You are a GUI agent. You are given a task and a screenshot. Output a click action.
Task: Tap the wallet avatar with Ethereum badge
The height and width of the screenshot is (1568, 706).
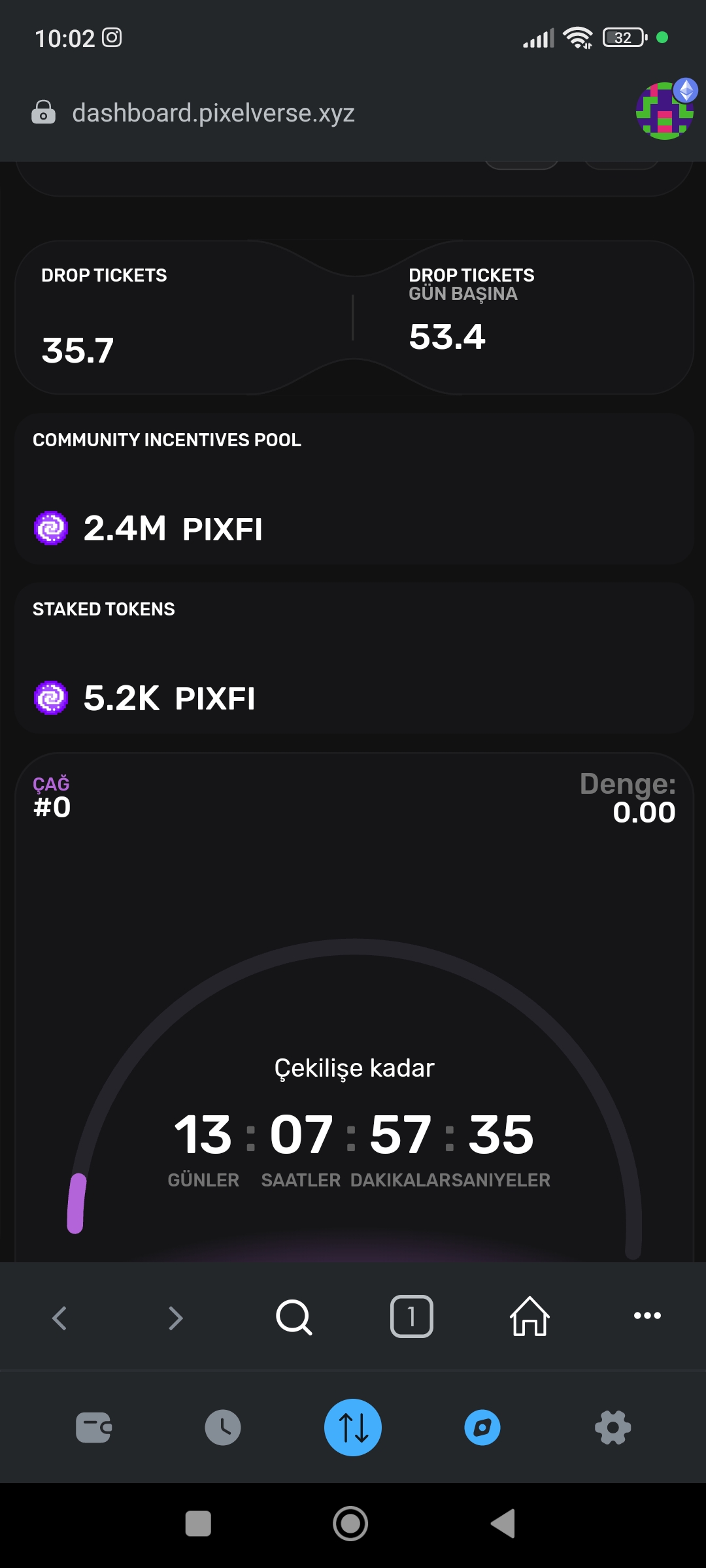coord(665,110)
